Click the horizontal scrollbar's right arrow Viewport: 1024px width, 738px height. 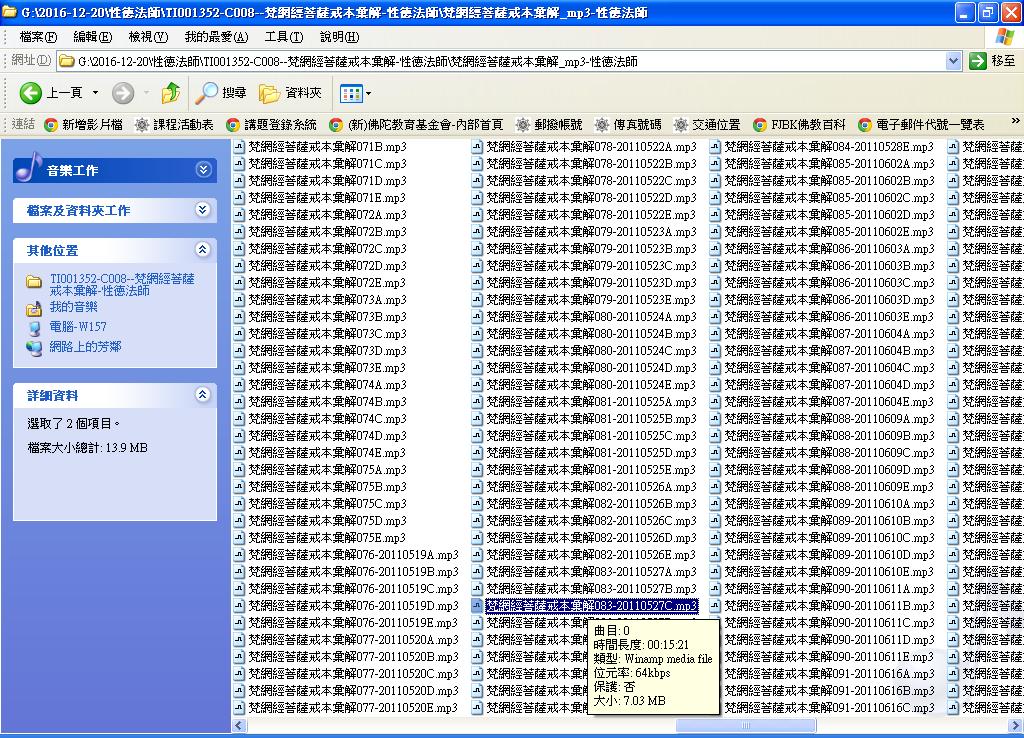(1016, 725)
